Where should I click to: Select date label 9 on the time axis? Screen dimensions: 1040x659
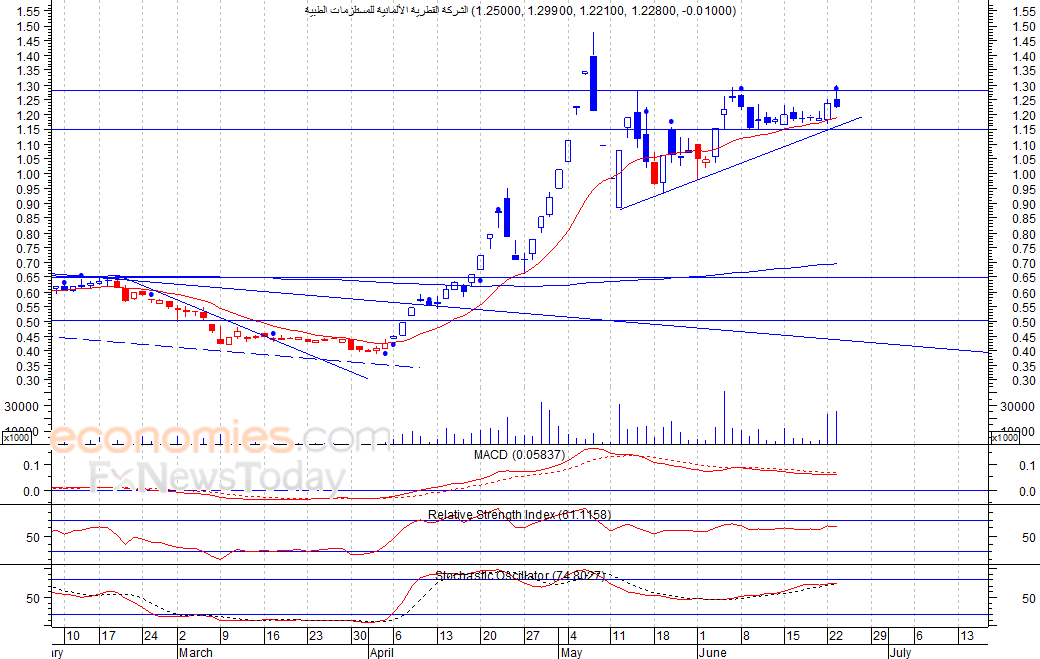coord(226,636)
